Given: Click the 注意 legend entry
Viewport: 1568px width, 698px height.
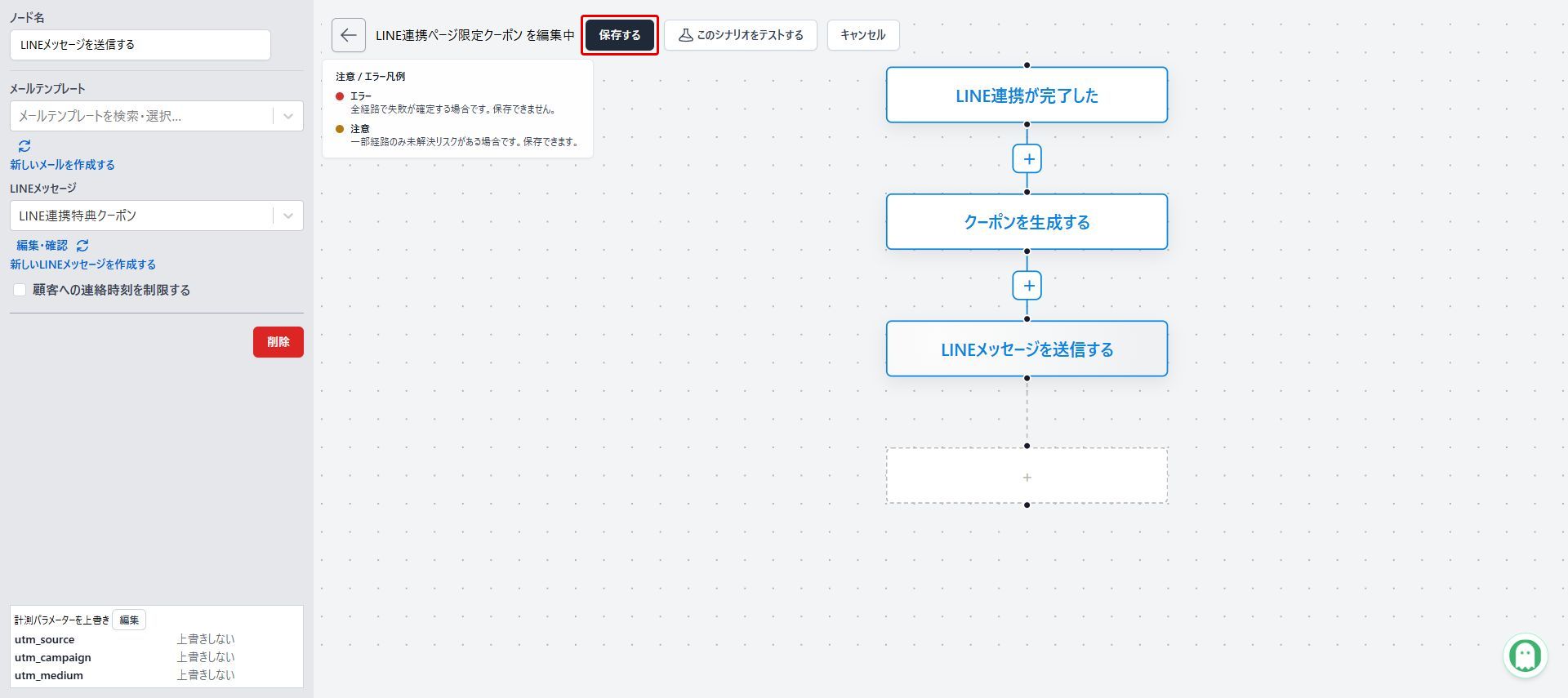Looking at the screenshot, I should [x=457, y=135].
